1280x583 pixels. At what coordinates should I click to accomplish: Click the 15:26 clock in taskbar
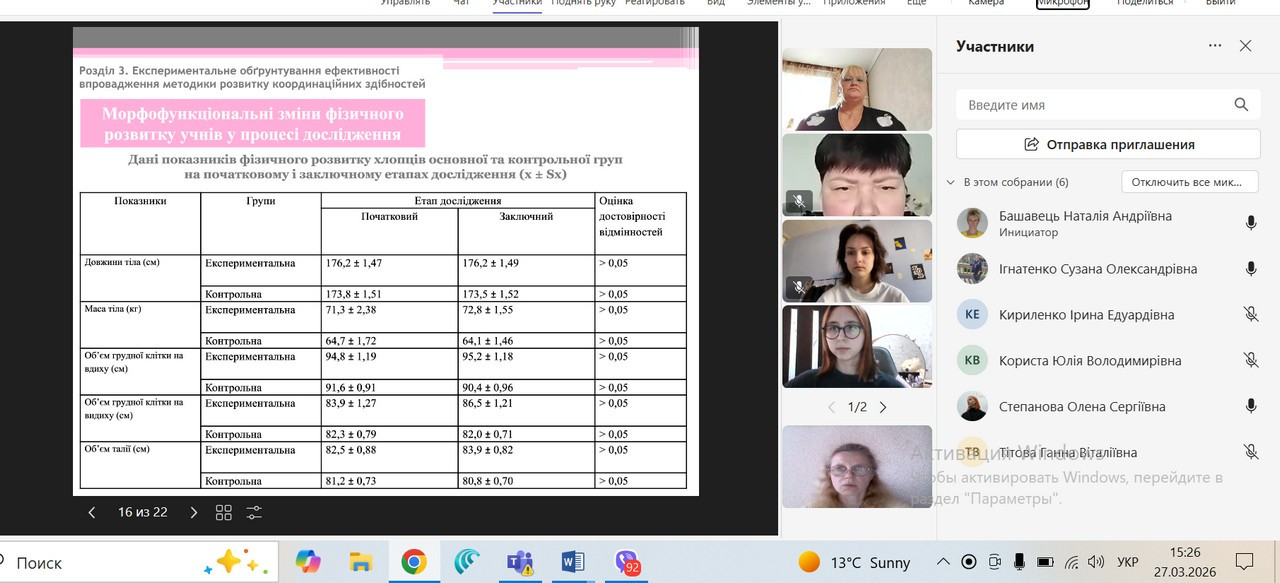[x=1186, y=552]
